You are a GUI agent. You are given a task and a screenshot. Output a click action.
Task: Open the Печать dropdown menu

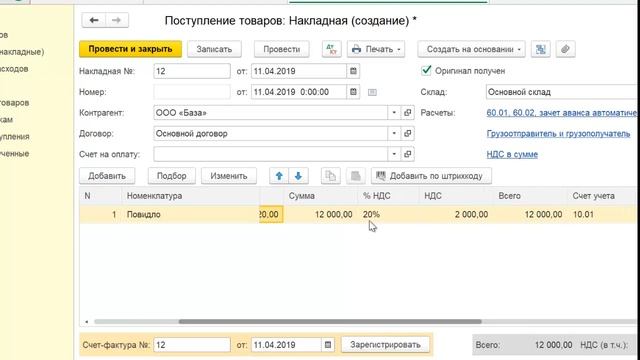click(x=376, y=49)
